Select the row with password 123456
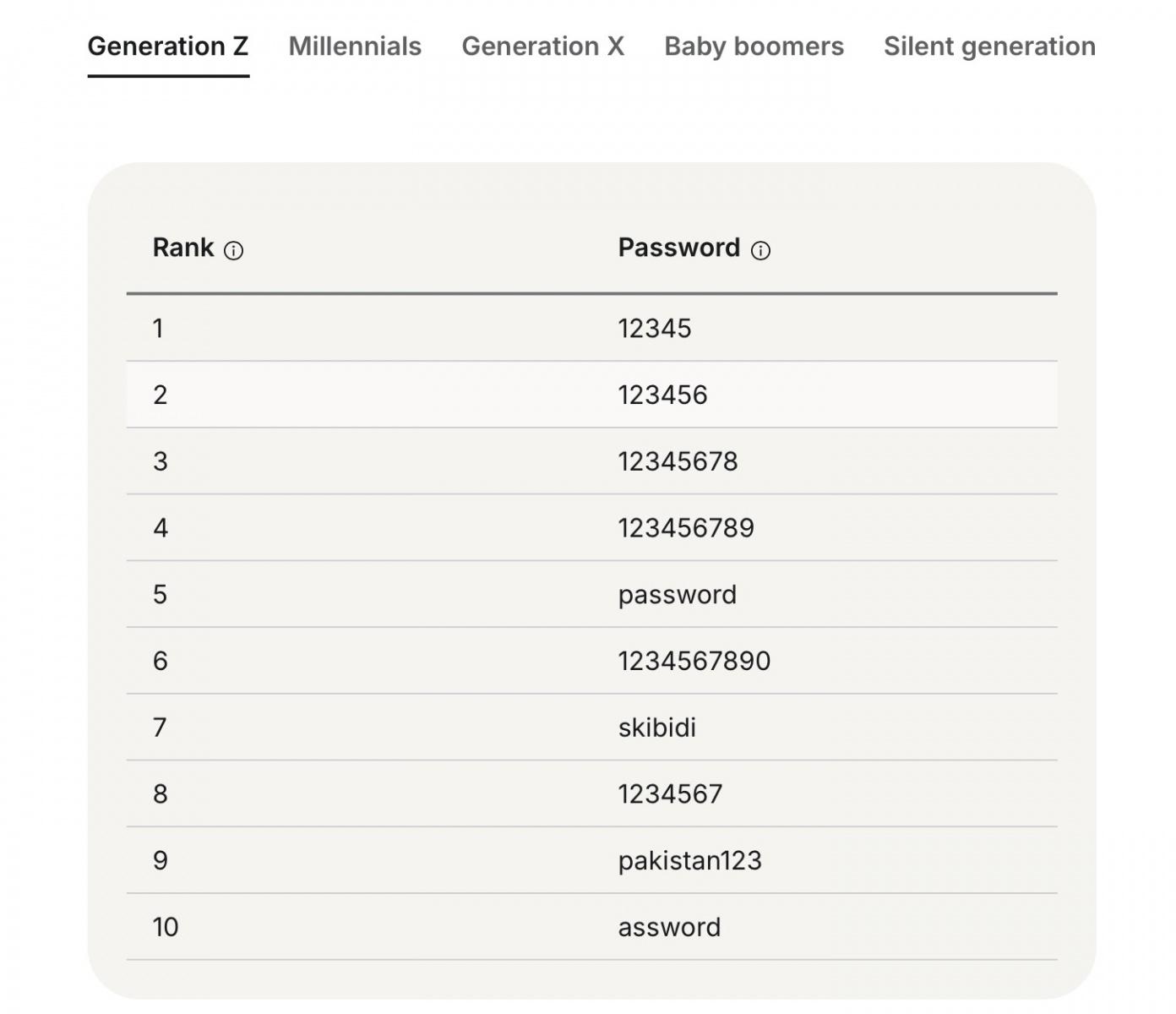1176x1014 pixels. (x=662, y=395)
